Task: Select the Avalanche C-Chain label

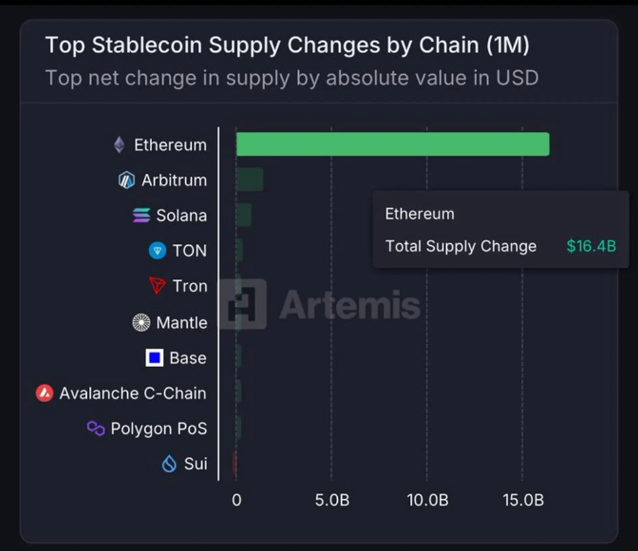Action: click(132, 393)
